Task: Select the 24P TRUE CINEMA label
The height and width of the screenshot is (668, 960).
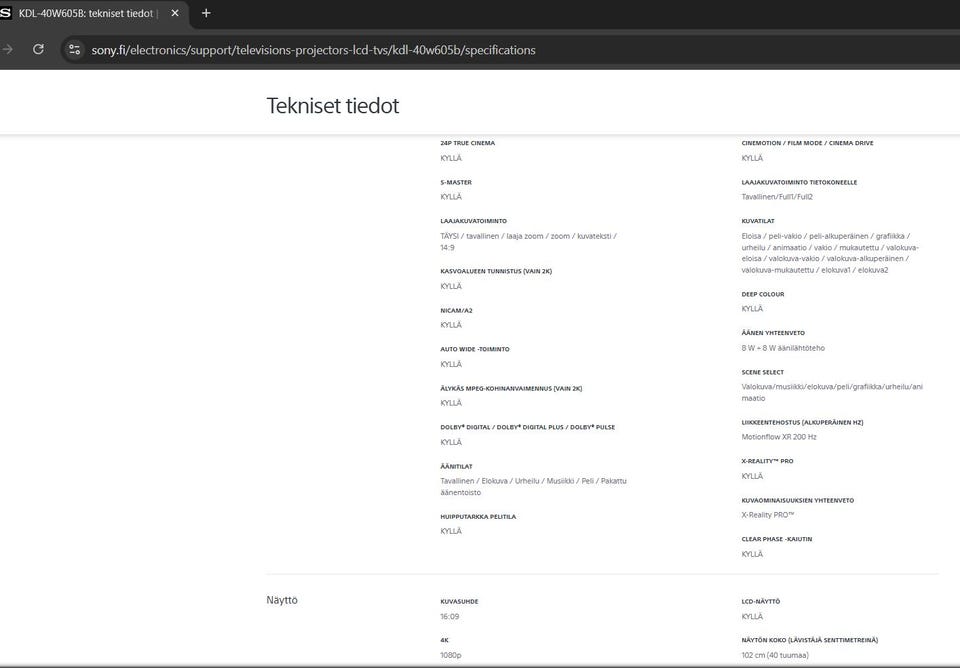Action: (x=468, y=143)
